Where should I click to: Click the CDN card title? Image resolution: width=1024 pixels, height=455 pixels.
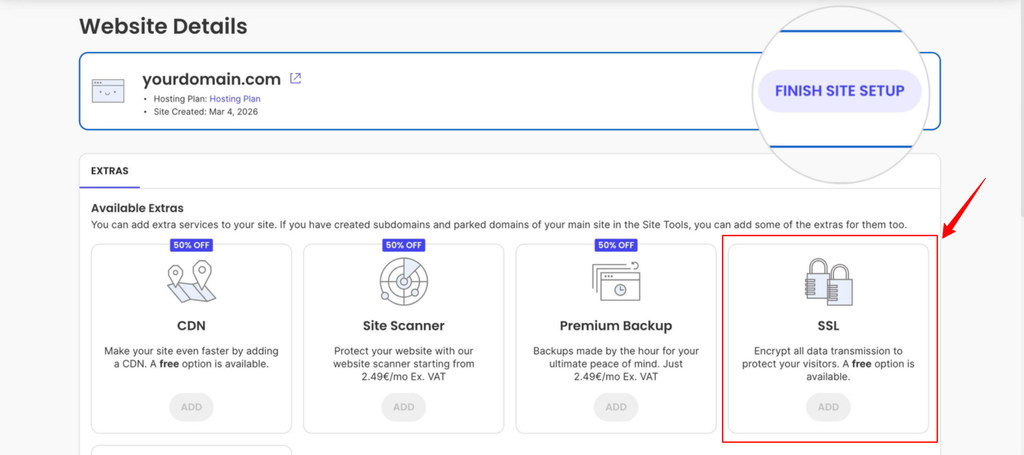pos(191,325)
